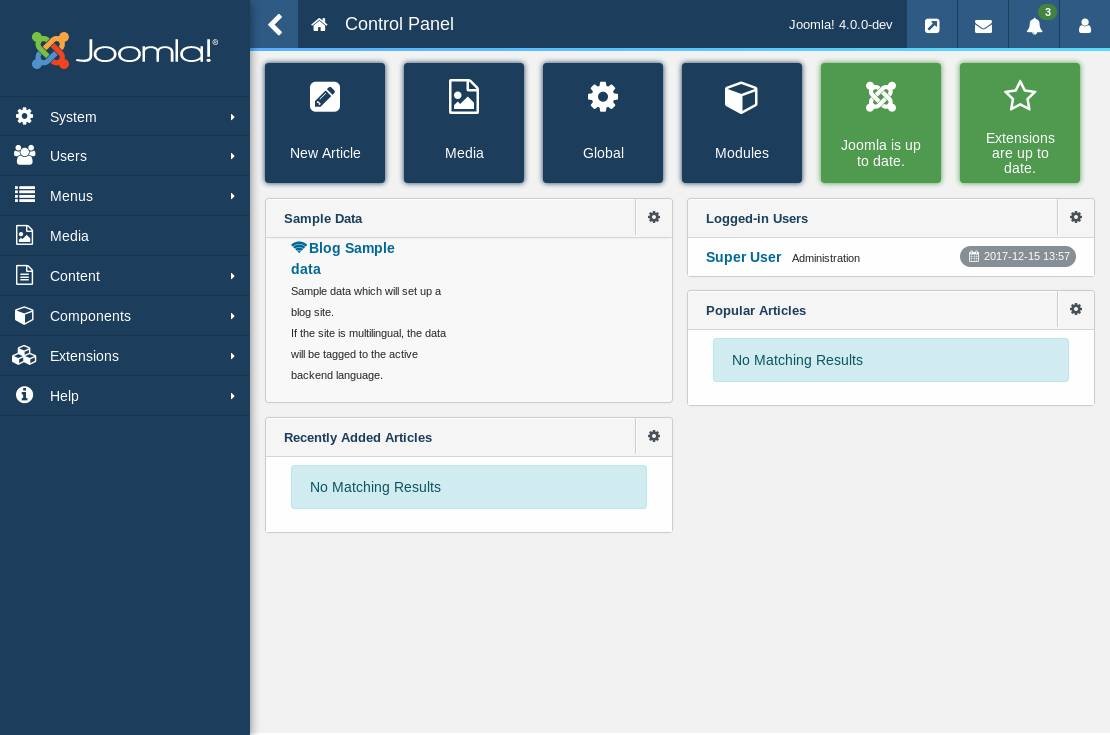Open the Content menu item
Viewport: 1110px width, 735px height.
pyautogui.click(x=125, y=276)
